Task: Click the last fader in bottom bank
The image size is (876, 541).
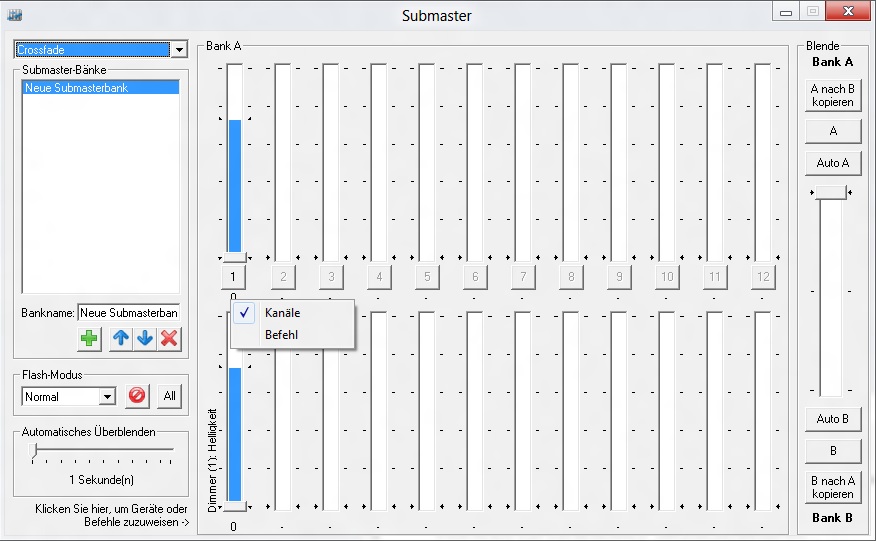Action: (763, 411)
